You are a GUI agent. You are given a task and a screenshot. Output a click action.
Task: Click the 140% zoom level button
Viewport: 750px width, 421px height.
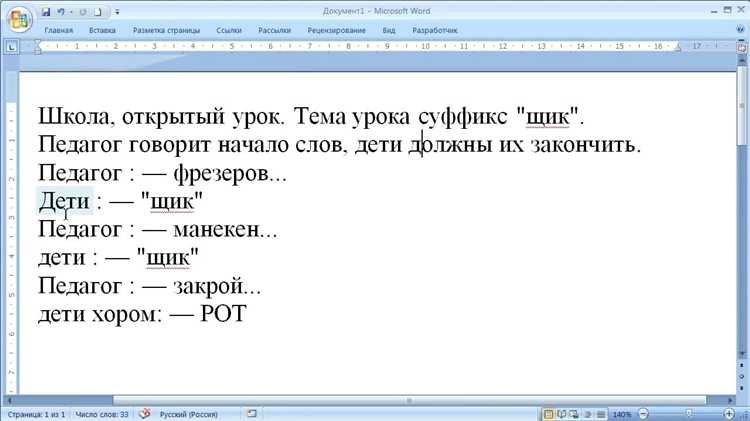coord(621,414)
